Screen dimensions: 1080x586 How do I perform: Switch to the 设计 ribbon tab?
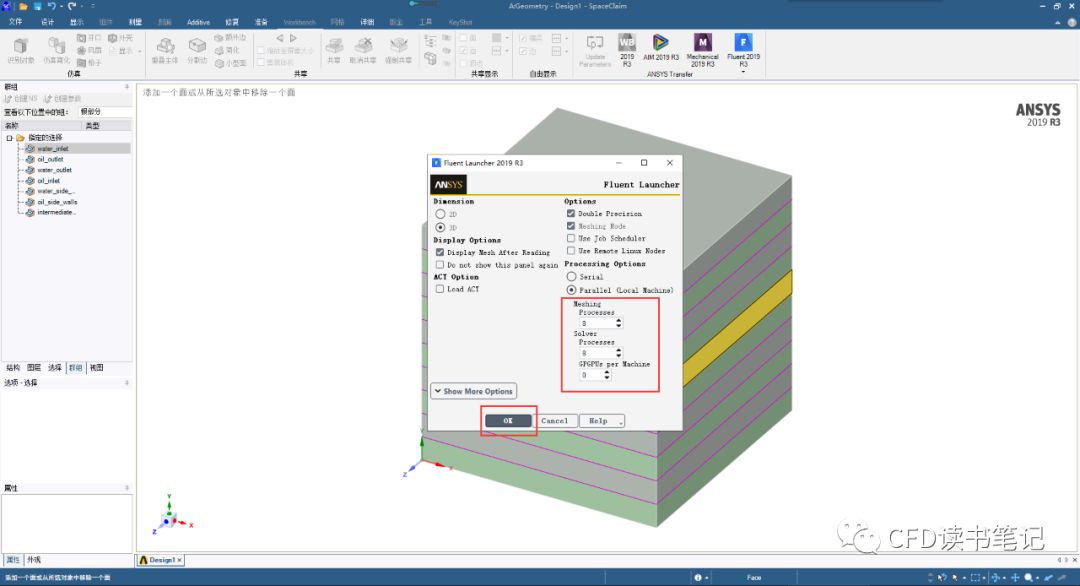(x=47, y=22)
